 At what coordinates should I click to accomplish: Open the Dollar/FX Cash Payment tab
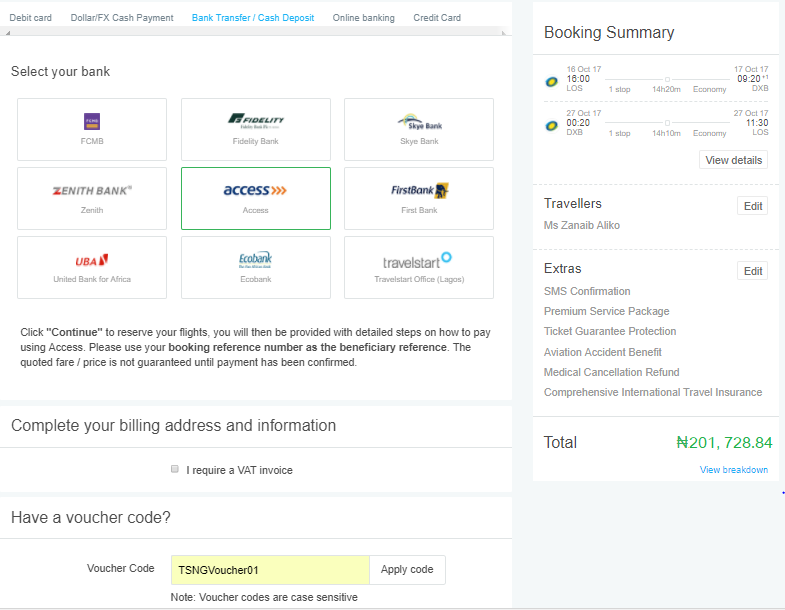pos(122,18)
